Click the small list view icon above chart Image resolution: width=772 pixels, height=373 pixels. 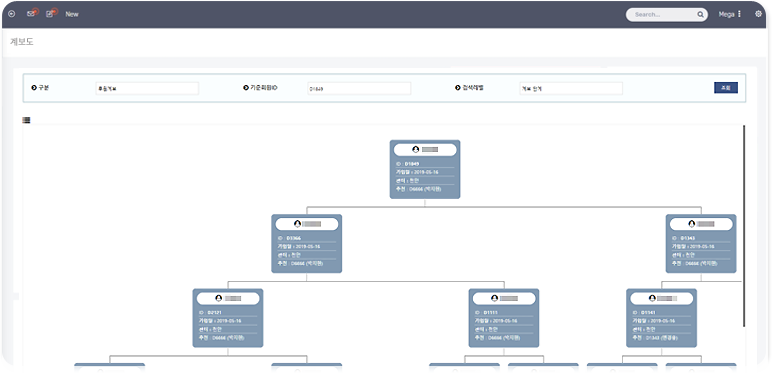pyautogui.click(x=27, y=120)
